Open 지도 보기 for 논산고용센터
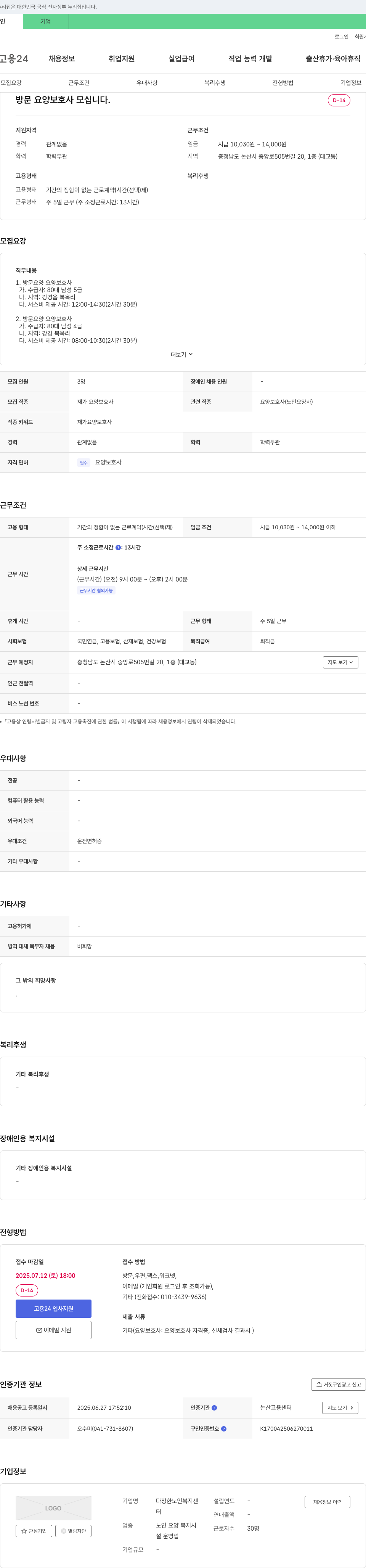Image resolution: width=366 pixels, height=1568 pixels. 340,1408
